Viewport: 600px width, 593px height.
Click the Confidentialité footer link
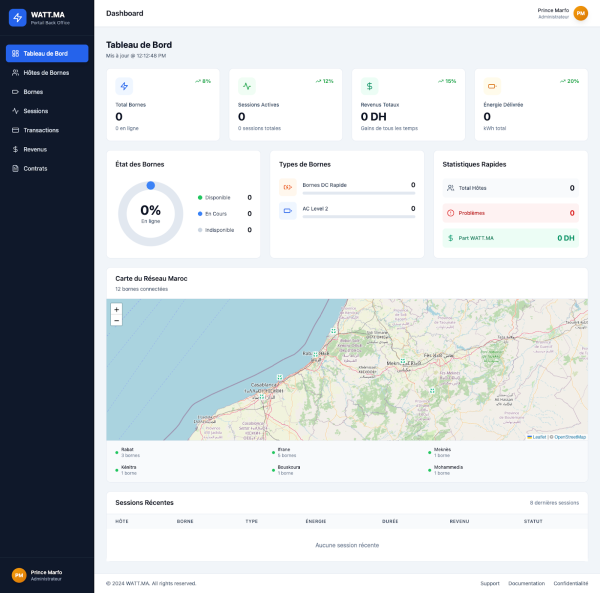coord(570,583)
